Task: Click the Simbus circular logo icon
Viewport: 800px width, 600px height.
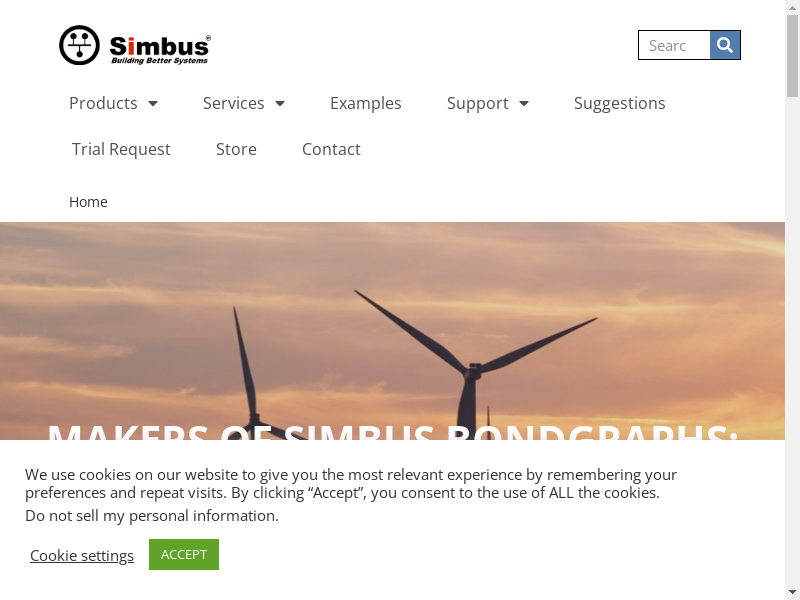Action: tap(79, 45)
